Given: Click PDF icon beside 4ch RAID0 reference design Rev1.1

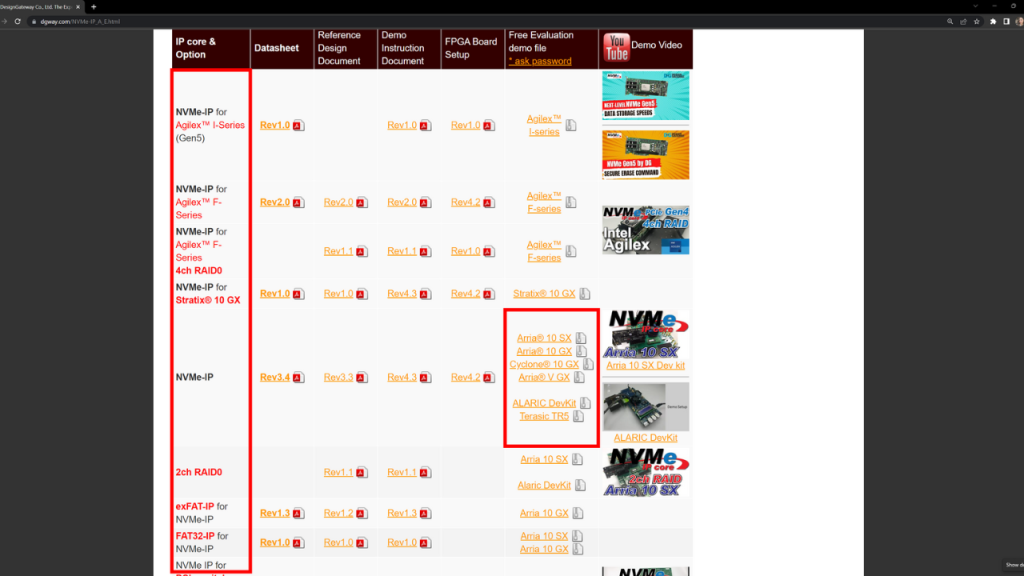Looking at the screenshot, I should tap(362, 251).
